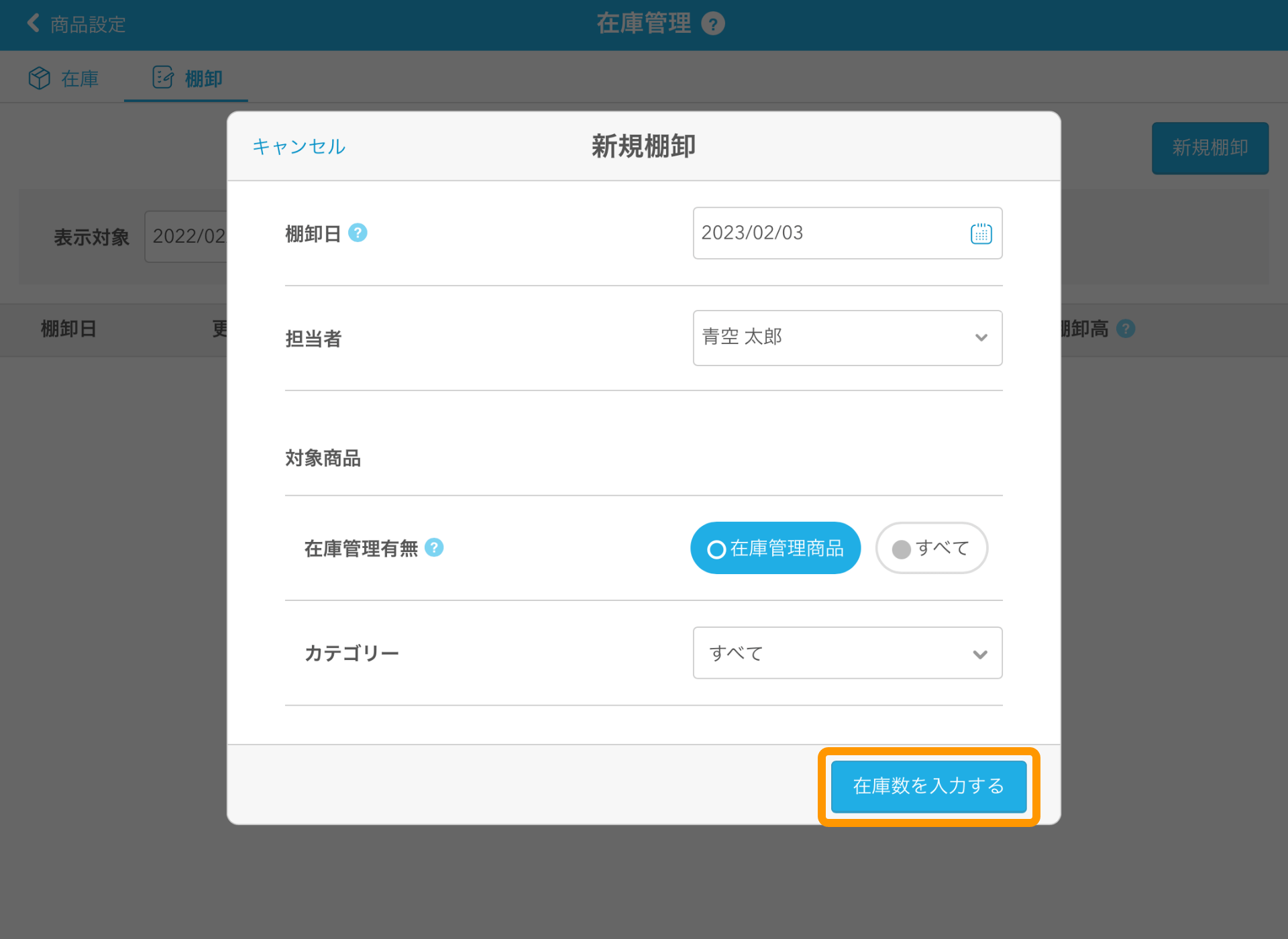
Task: Expand the カテゴリー dropdown
Action: (847, 653)
